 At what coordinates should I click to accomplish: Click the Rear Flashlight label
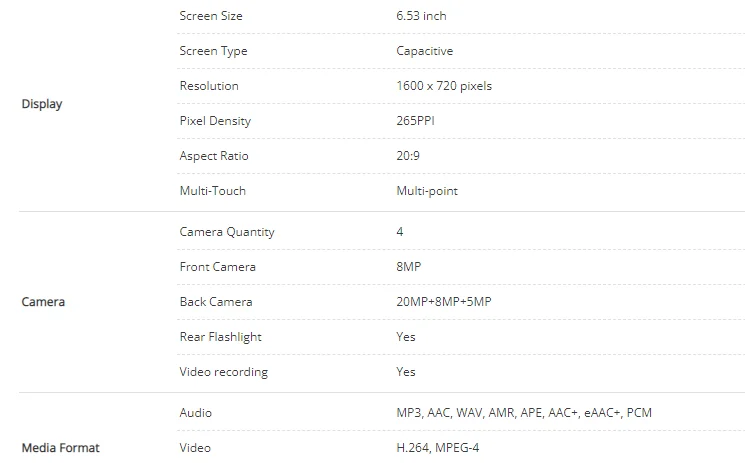pos(220,337)
